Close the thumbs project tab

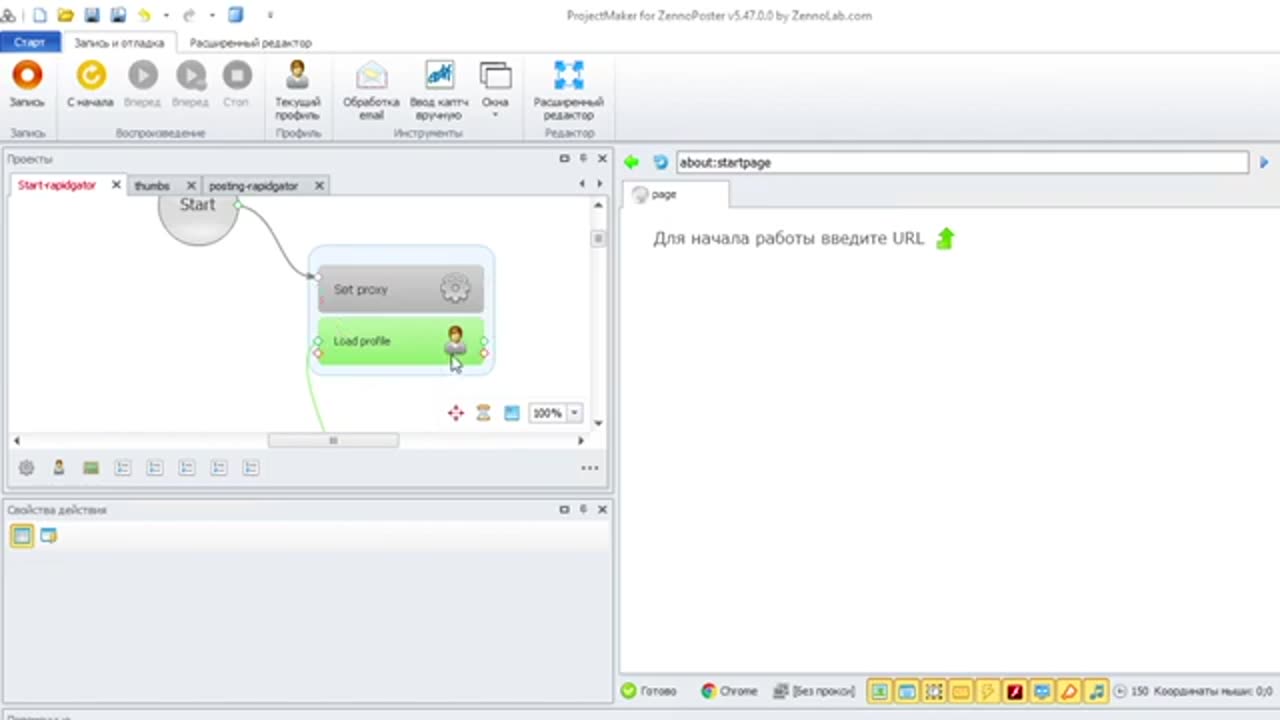coord(191,185)
